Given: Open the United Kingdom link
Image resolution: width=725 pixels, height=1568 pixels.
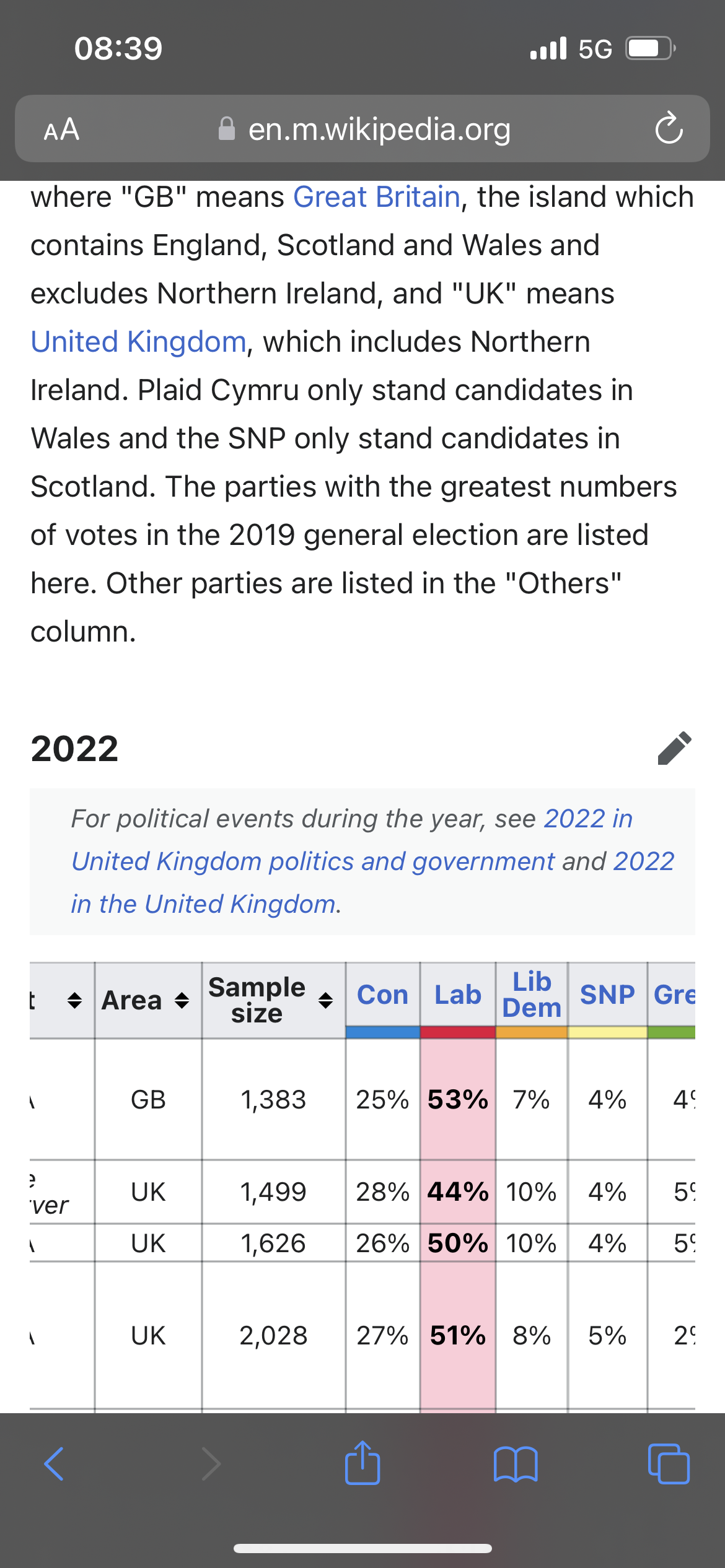Looking at the screenshot, I should click(x=139, y=342).
